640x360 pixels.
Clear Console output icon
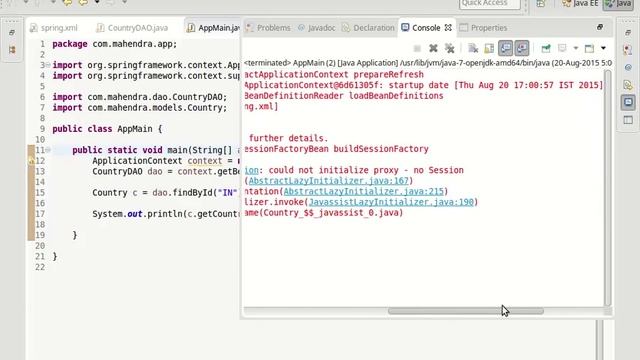pyautogui.click(x=473, y=49)
